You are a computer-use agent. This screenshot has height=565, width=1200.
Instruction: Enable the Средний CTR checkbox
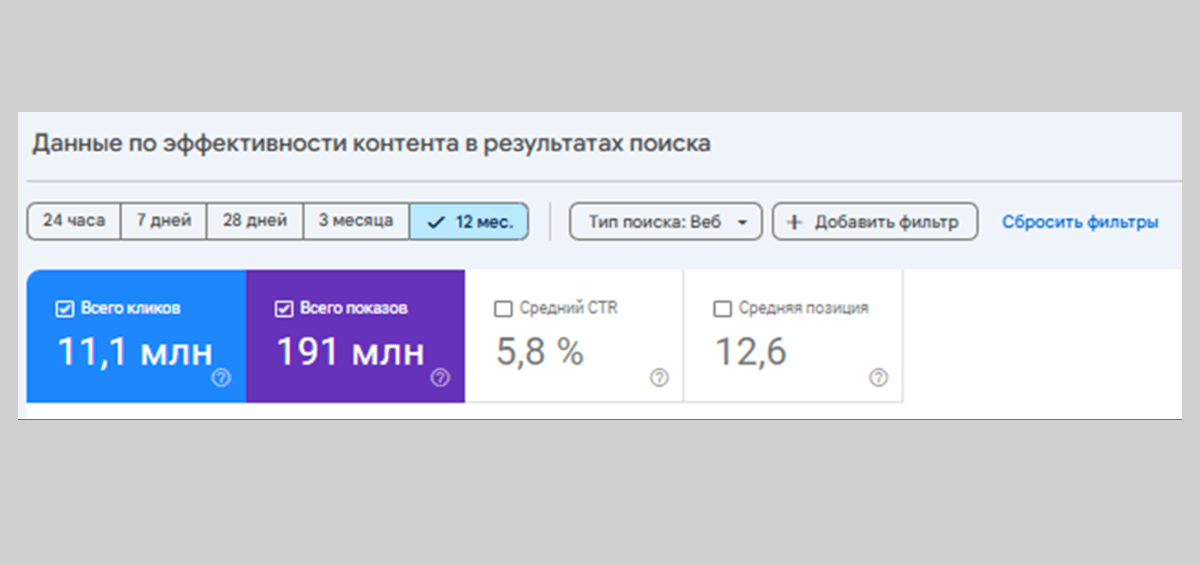(503, 309)
